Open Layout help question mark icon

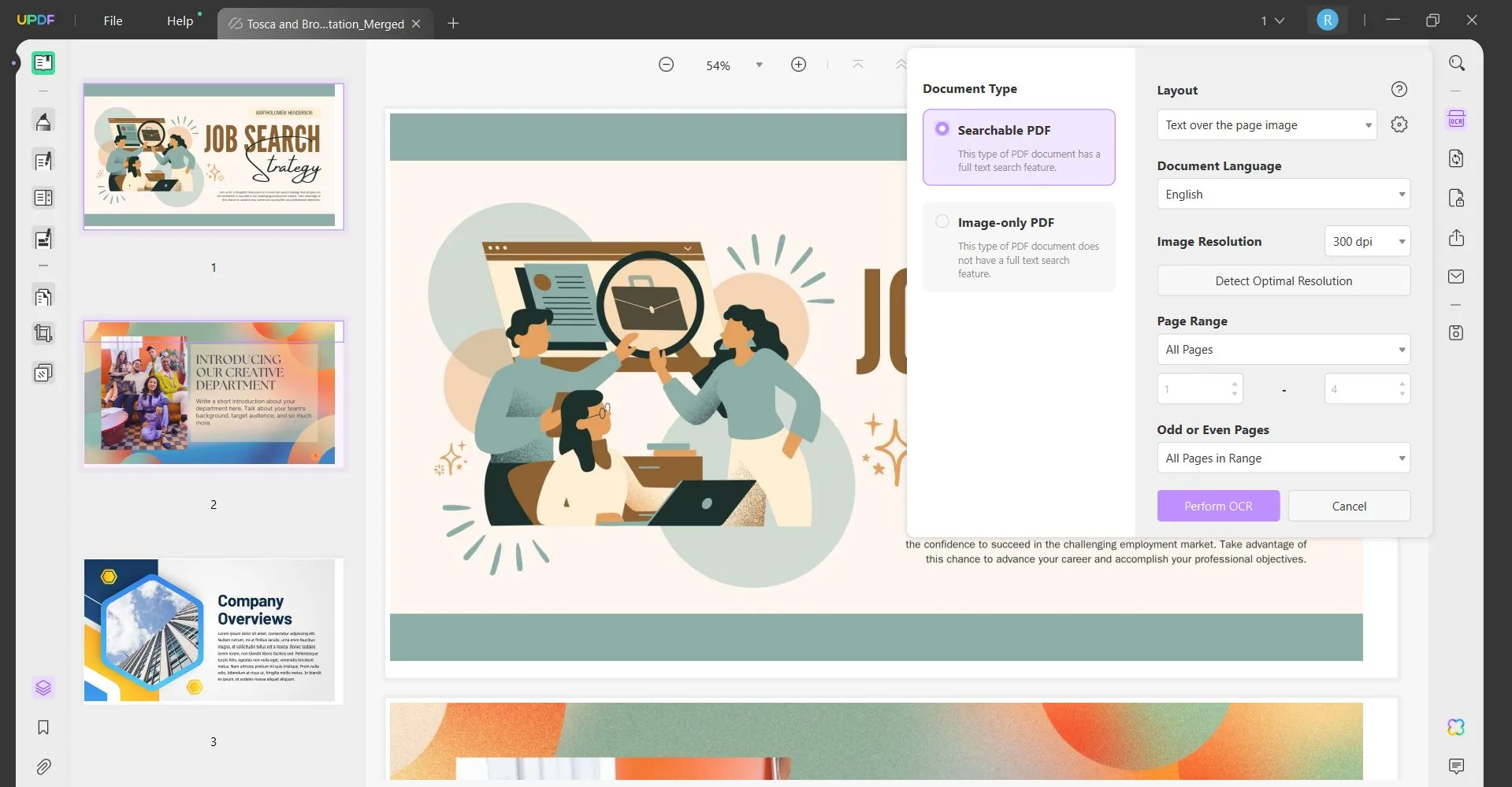[x=1399, y=89]
